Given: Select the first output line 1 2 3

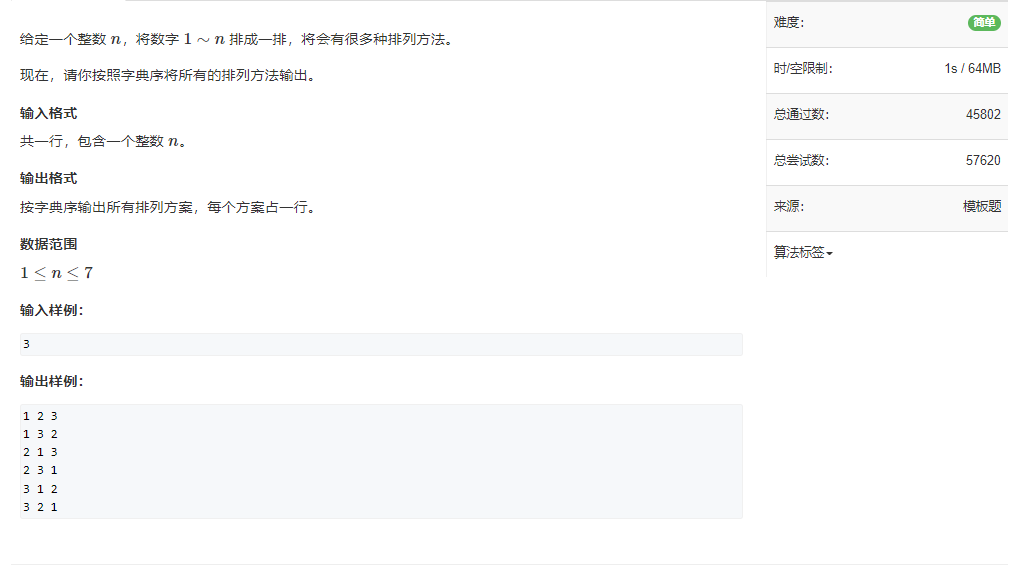Looking at the screenshot, I should [40, 416].
